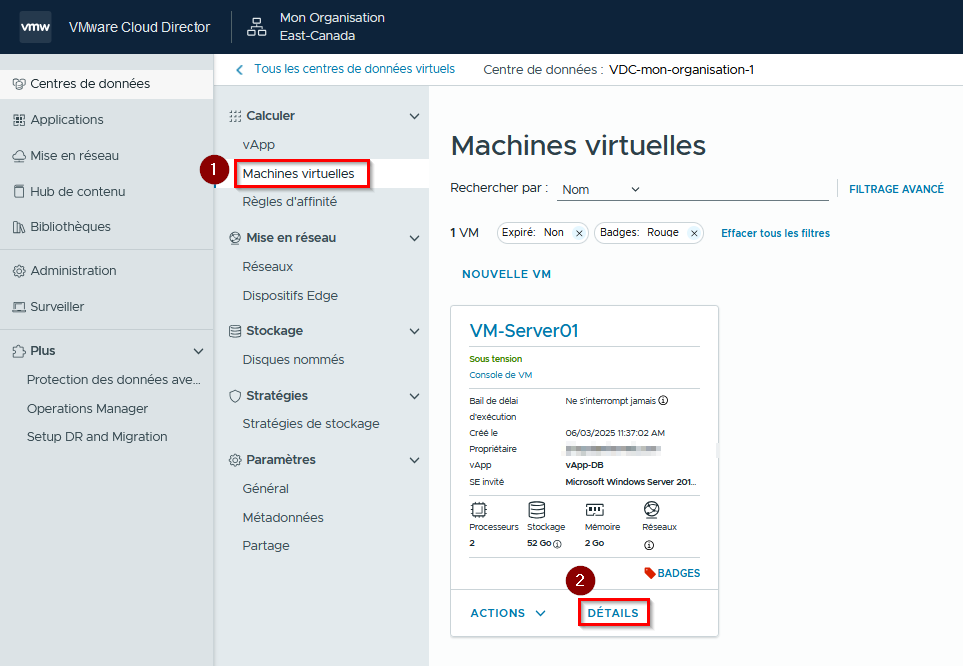Viewport: 963px width, 666px height.
Task: Click the Mise en réseau globe icon in secondary panel
Action: (235, 238)
